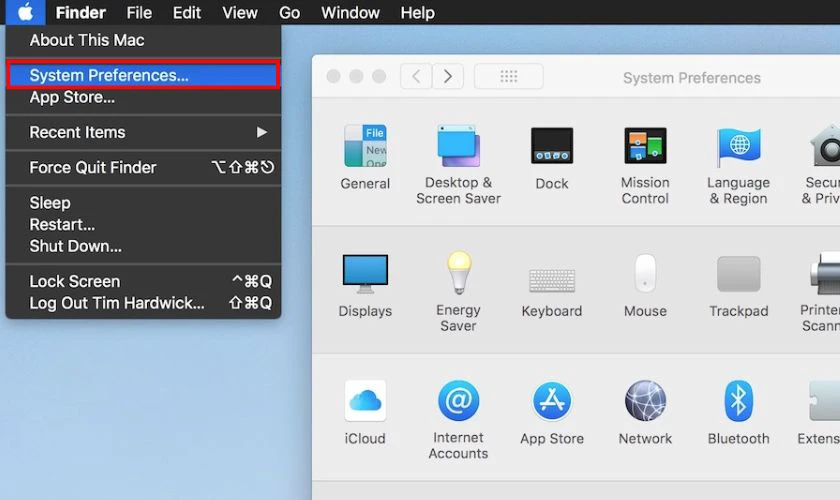Screen dimensions: 840x500
Task: Open App Store preferences pane icon
Action: click(552, 413)
